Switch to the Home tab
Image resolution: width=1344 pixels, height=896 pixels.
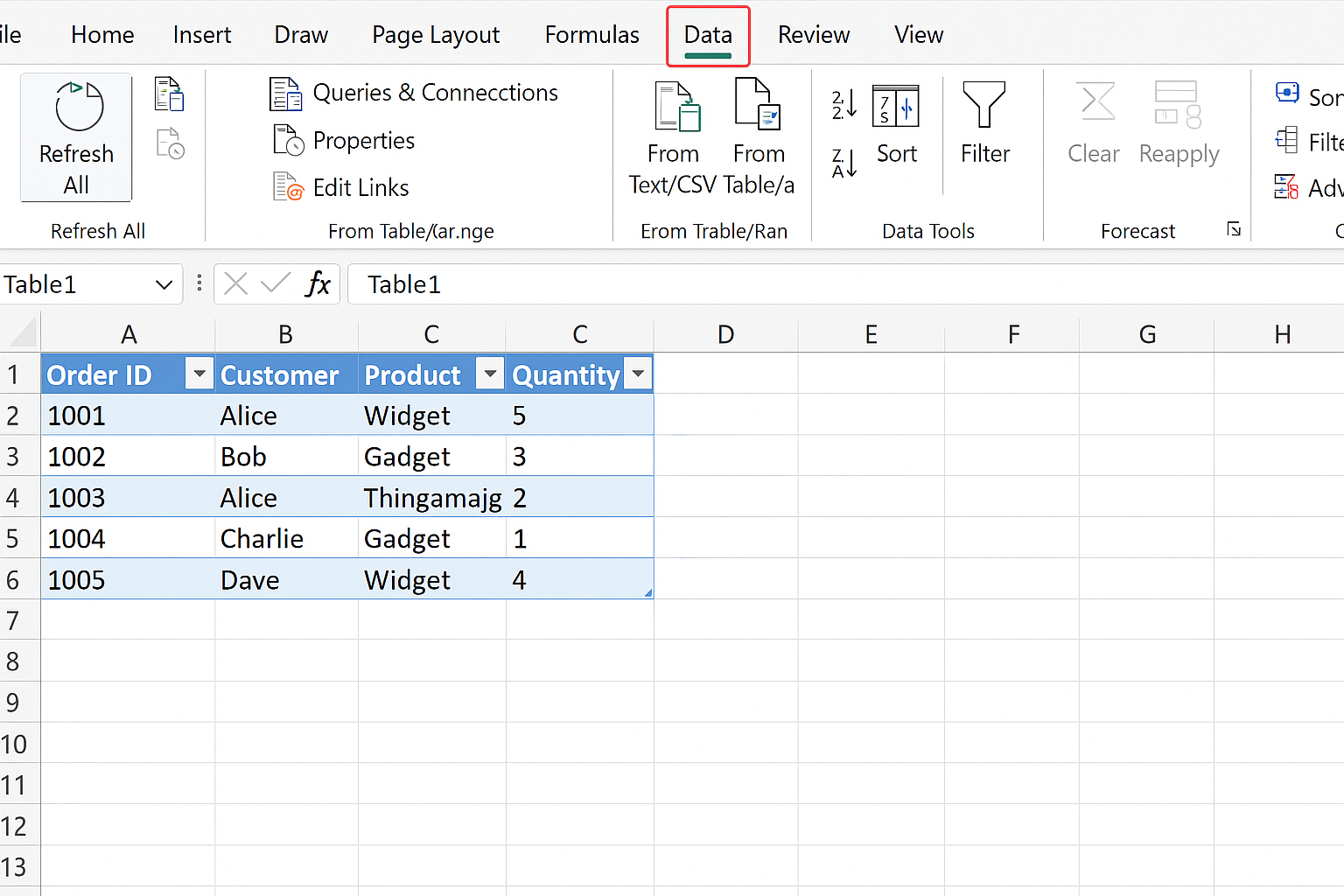(102, 35)
